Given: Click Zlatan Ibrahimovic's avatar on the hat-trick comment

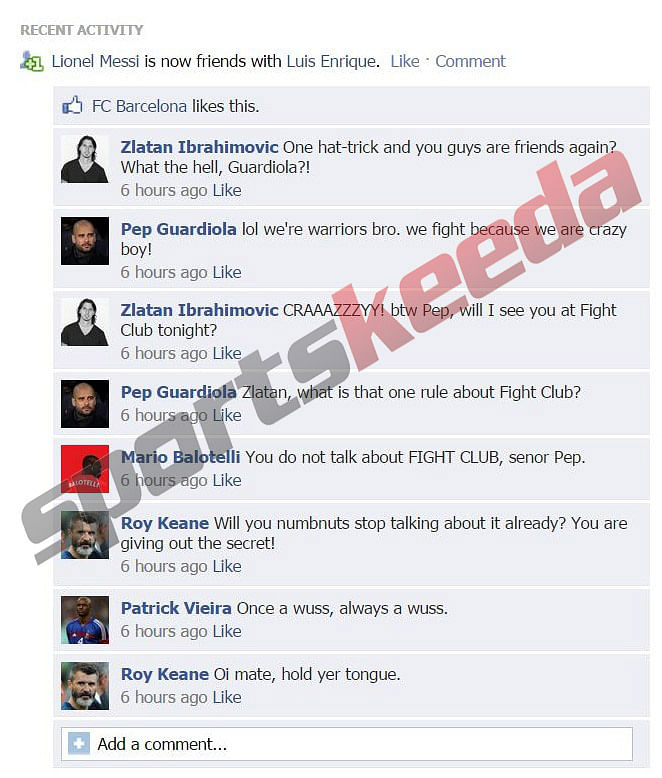Looking at the screenshot, I should point(85,159).
